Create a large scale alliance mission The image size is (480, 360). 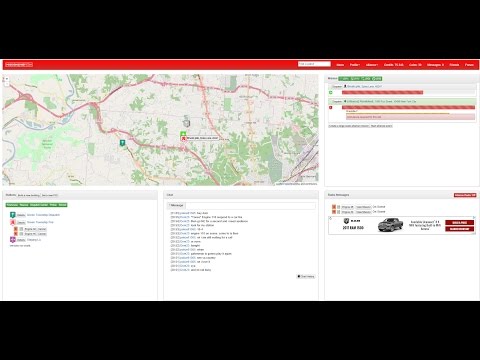(x=349, y=126)
